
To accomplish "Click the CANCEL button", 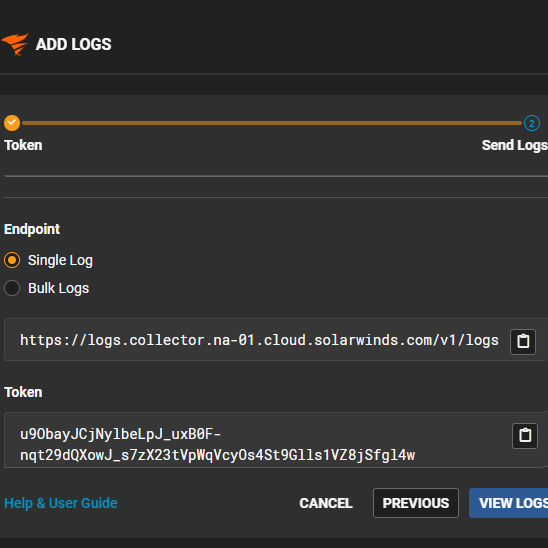I will 326,503.
